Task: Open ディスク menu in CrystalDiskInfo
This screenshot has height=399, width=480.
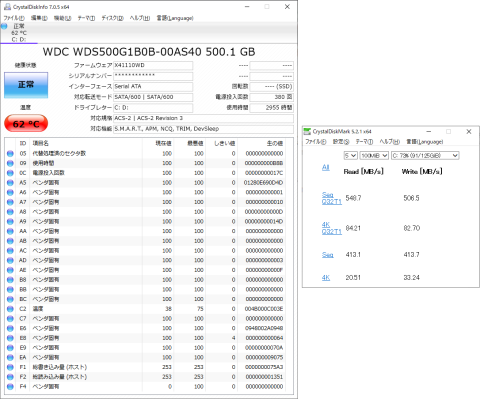Action: click(x=112, y=18)
